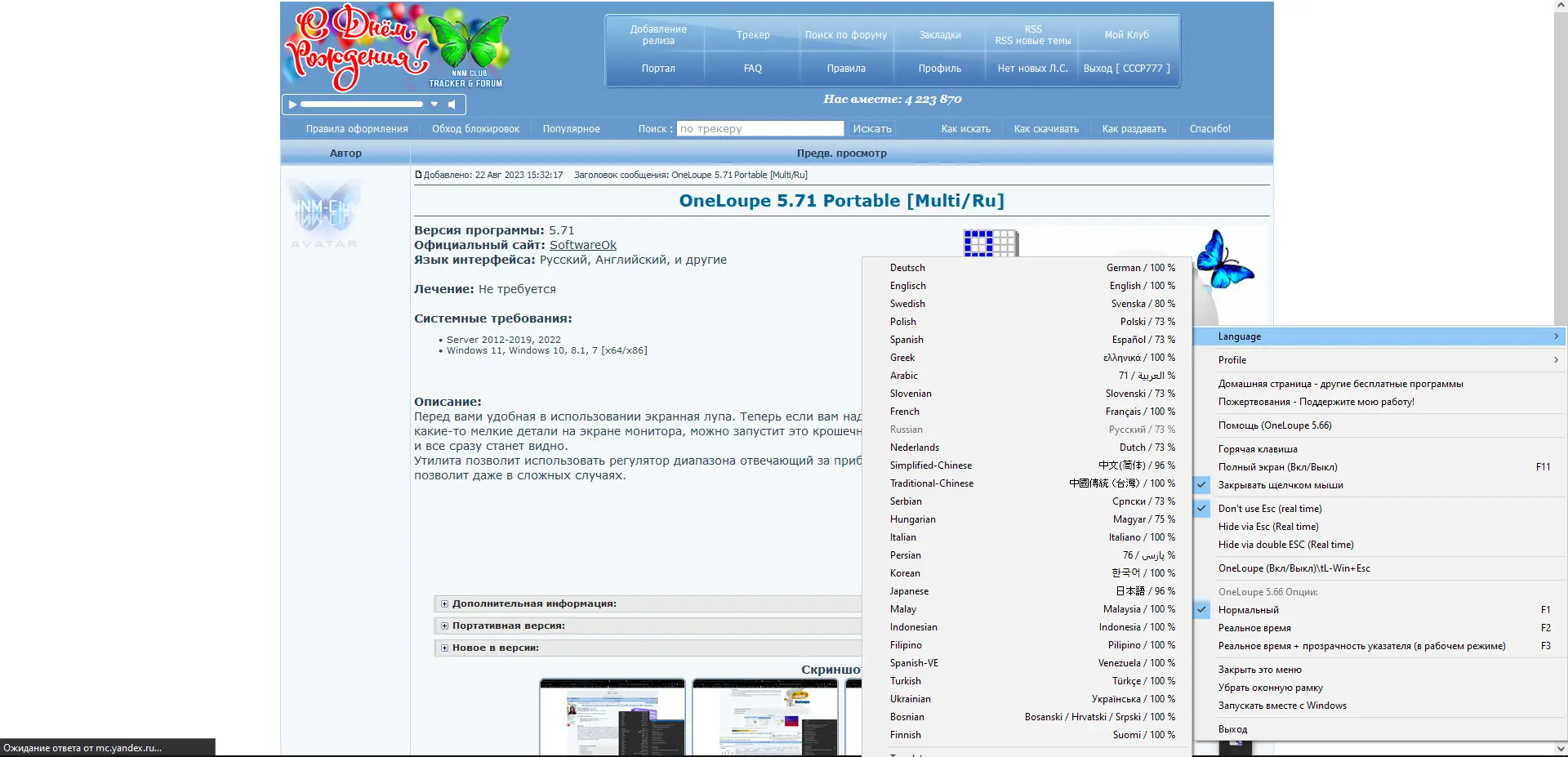Screen dimensions: 1568x757
Task: Open Горячая клавиша menu entry
Action: pyautogui.click(x=1379, y=449)
